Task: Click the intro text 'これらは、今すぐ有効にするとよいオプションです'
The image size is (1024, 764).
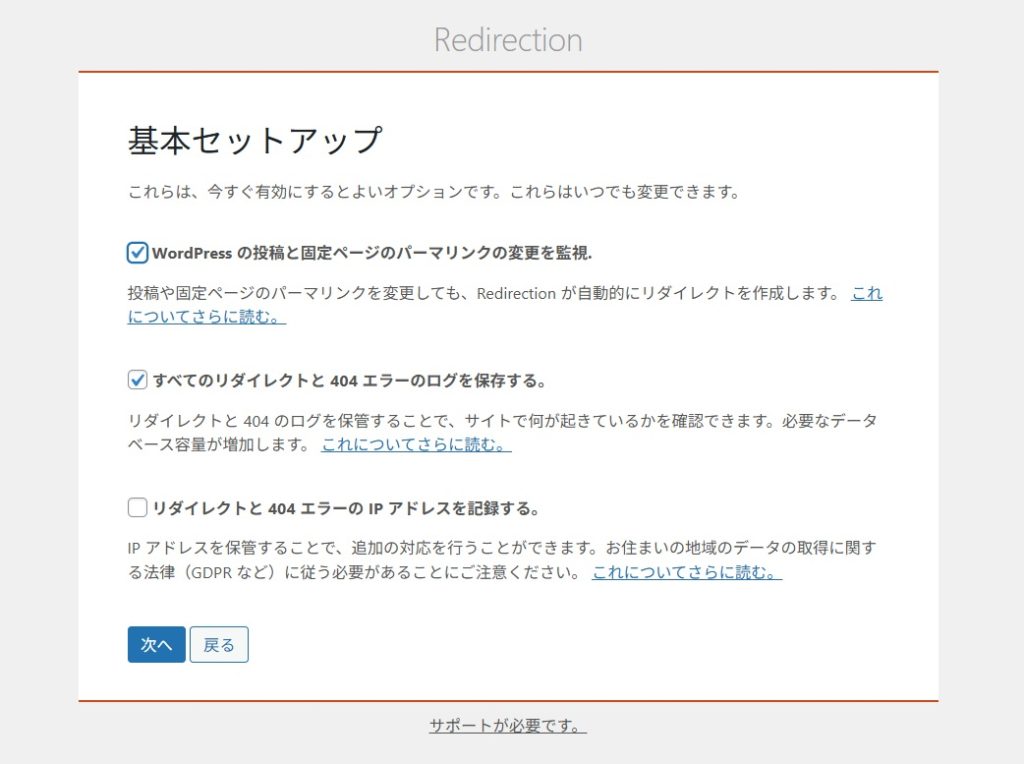Action: (x=314, y=192)
